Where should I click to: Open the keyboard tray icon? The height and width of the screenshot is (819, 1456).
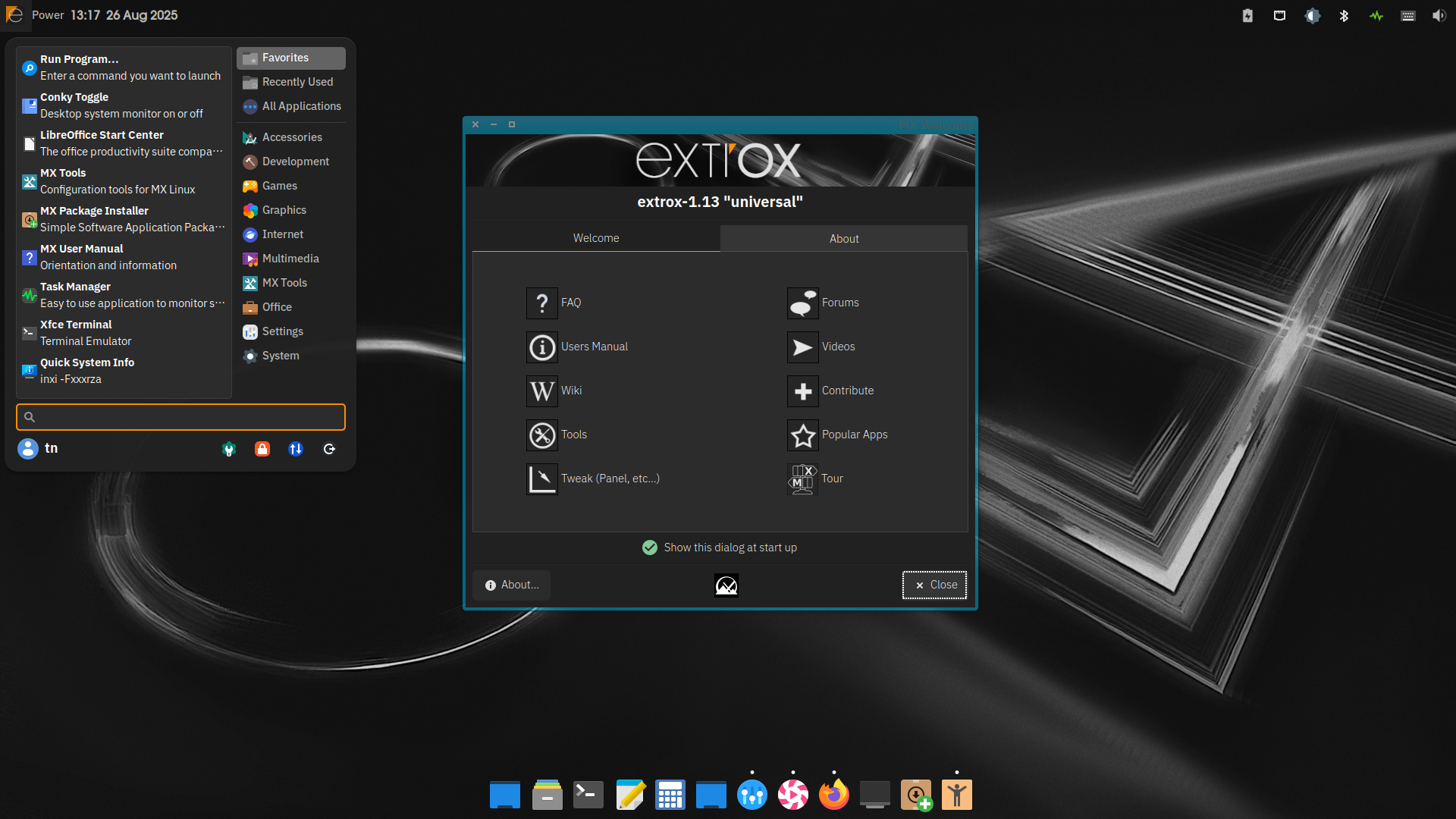pyautogui.click(x=1408, y=15)
